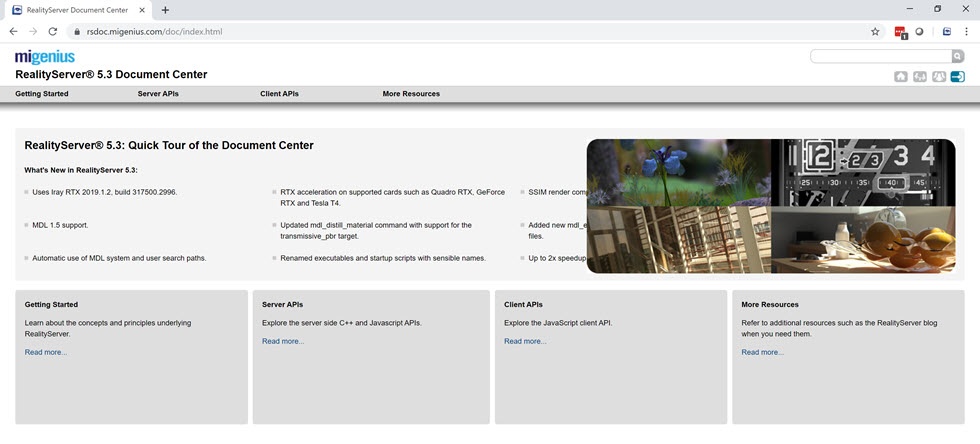
Task: Bookmark this page with the star icon
Action: coord(875,31)
